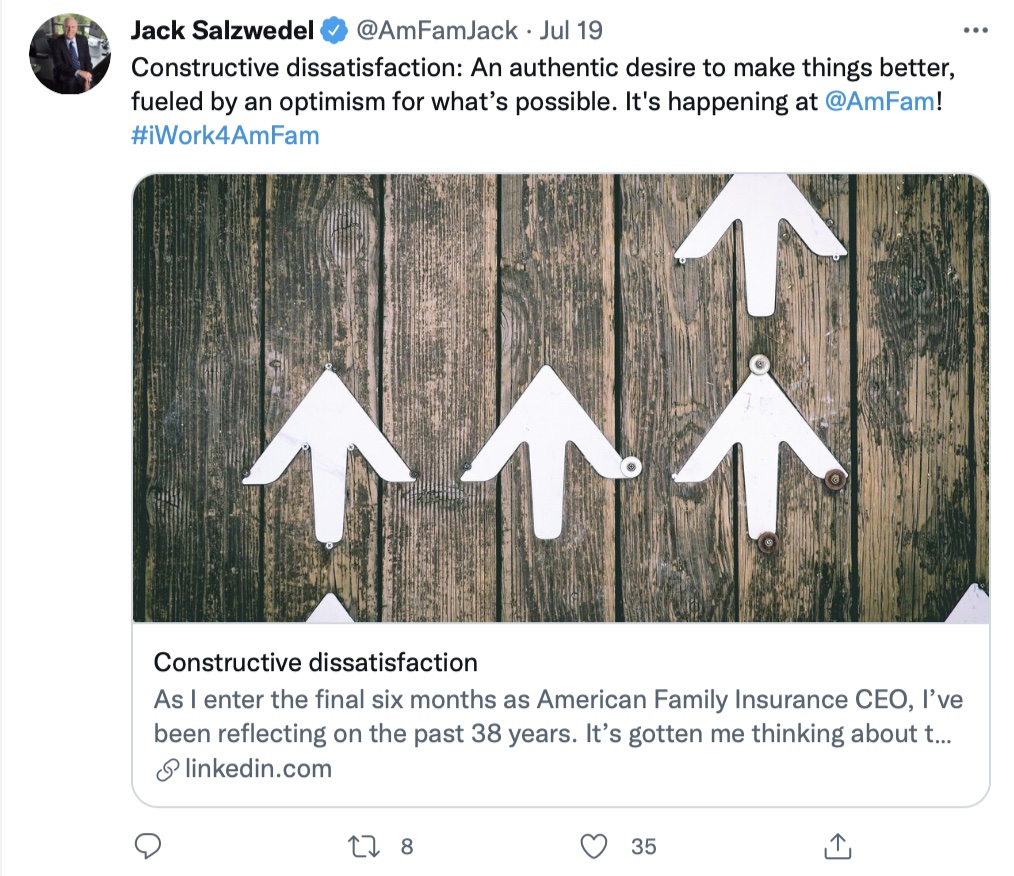
Task: Click the card description about American Family Insurance
Action: [x=558, y=716]
